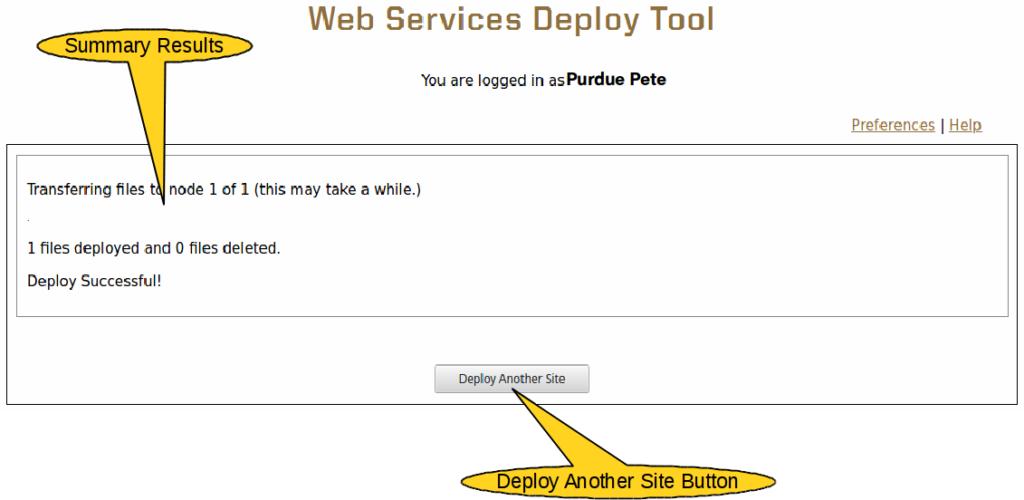Open the Preferences link
Image resolution: width=1024 pixels, height=500 pixels.
(x=893, y=125)
